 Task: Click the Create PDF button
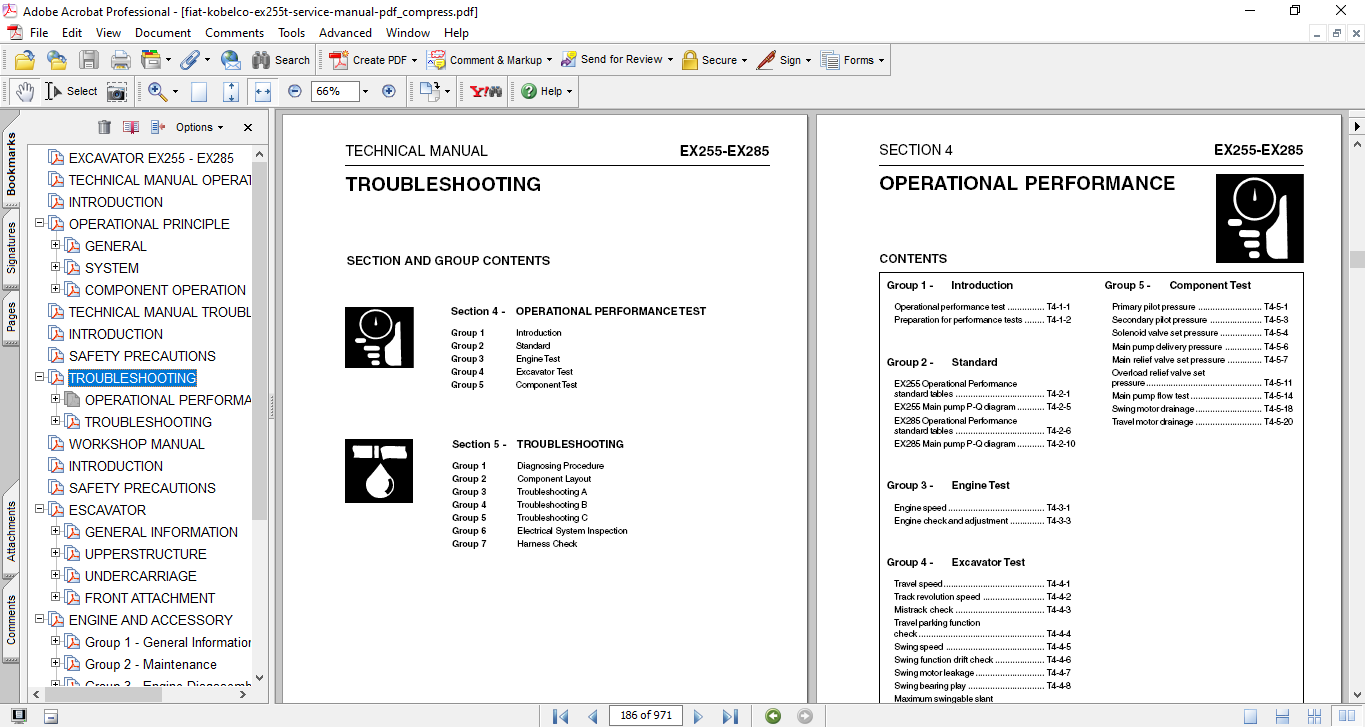[369, 60]
